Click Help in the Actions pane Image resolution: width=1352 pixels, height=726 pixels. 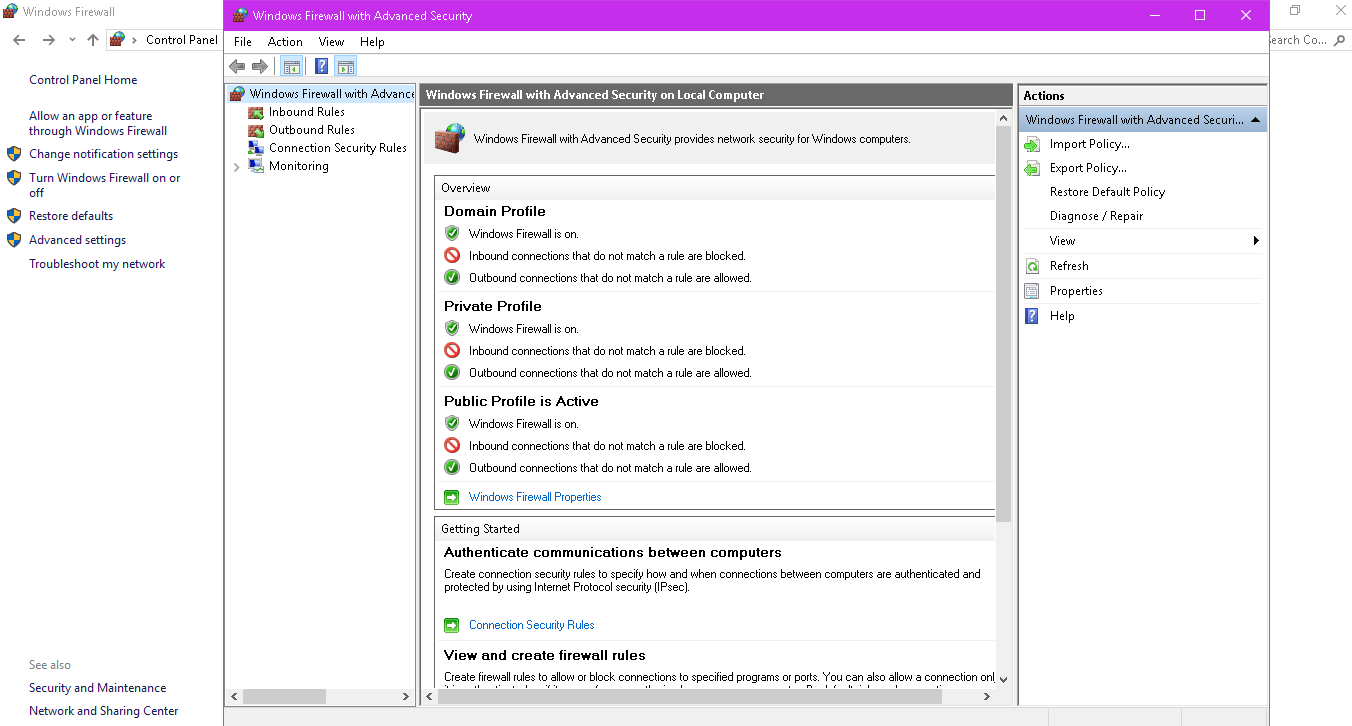(1062, 316)
